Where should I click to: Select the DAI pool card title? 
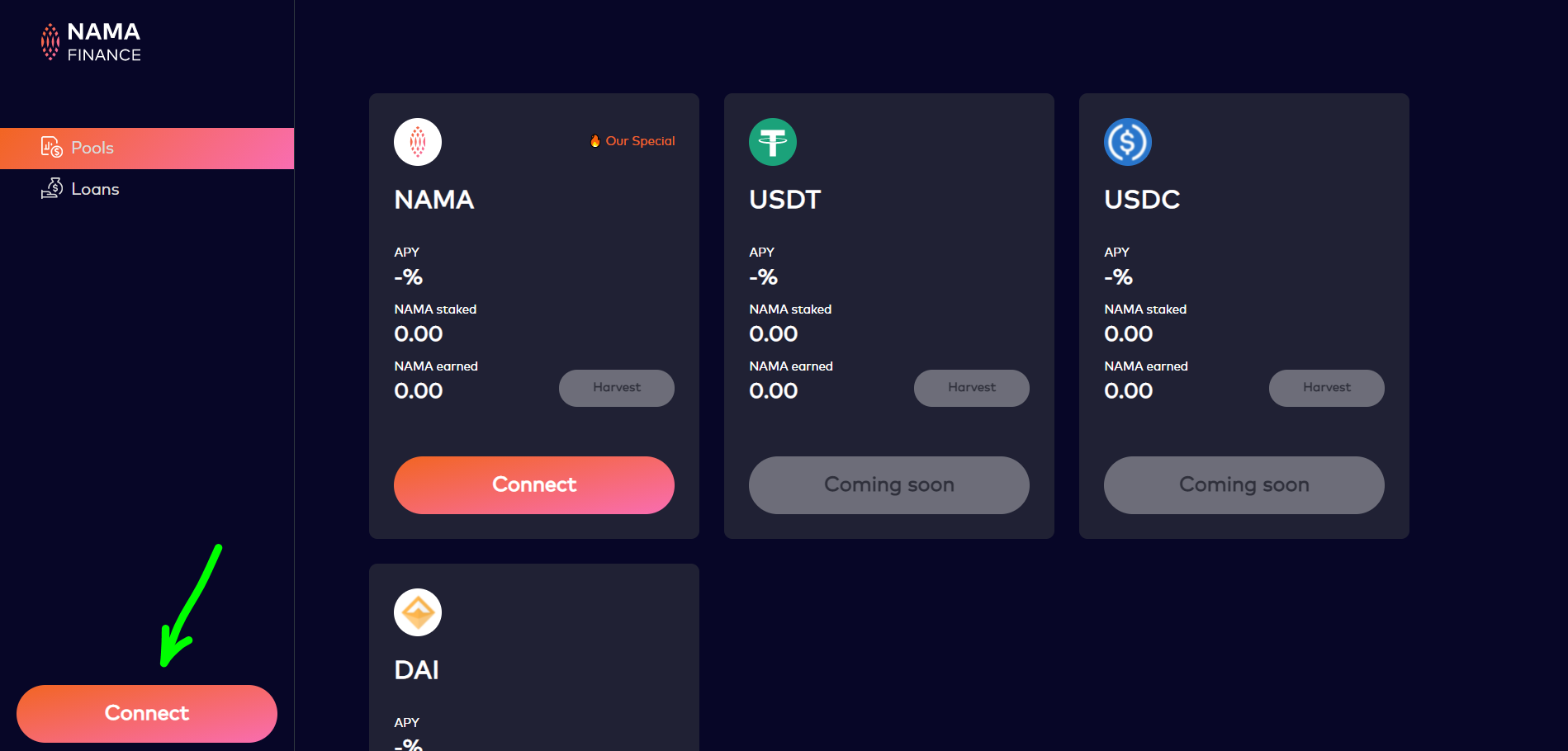pyautogui.click(x=417, y=670)
